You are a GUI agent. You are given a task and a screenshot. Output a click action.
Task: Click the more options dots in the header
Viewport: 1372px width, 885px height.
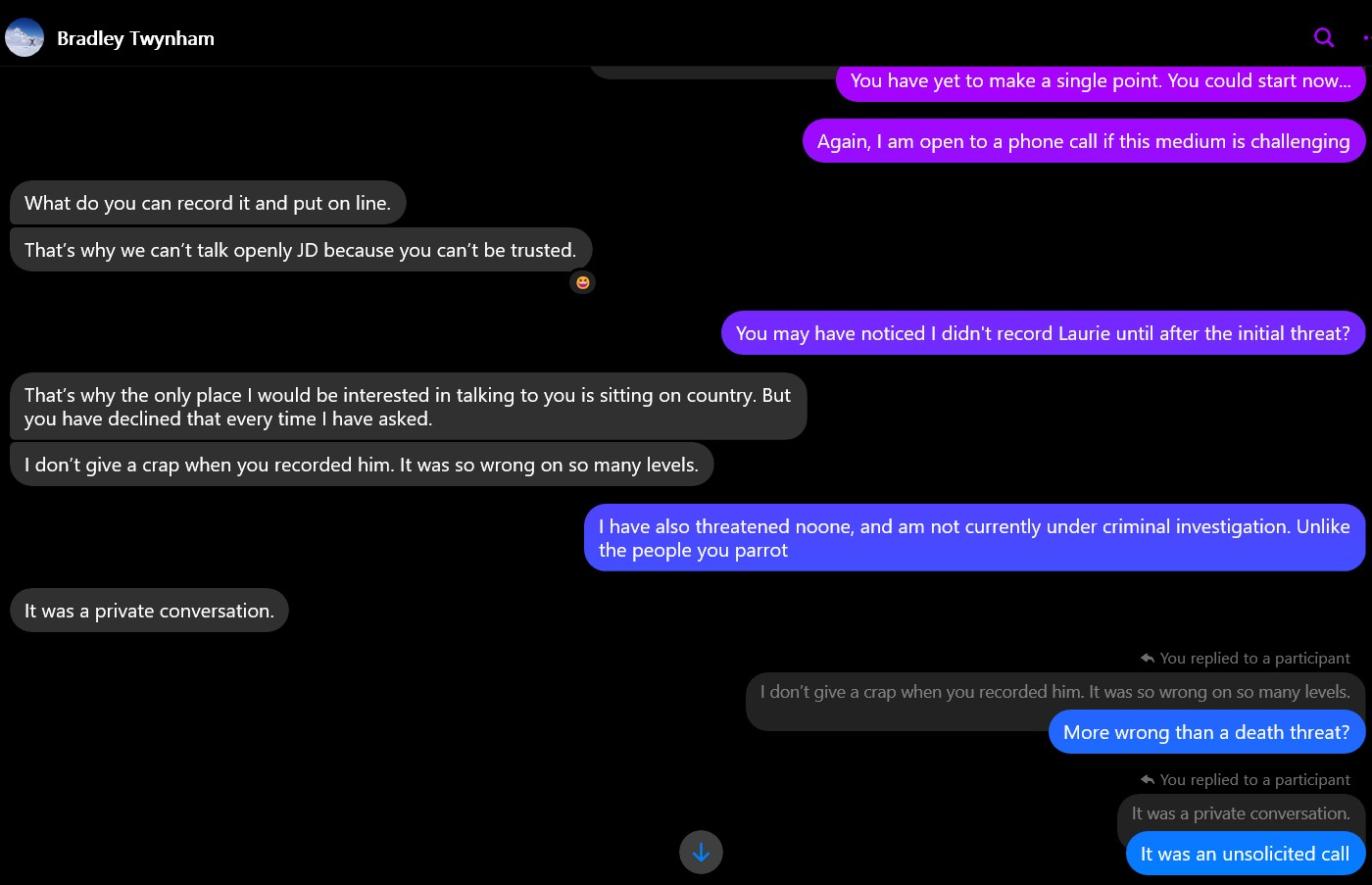1366,38
